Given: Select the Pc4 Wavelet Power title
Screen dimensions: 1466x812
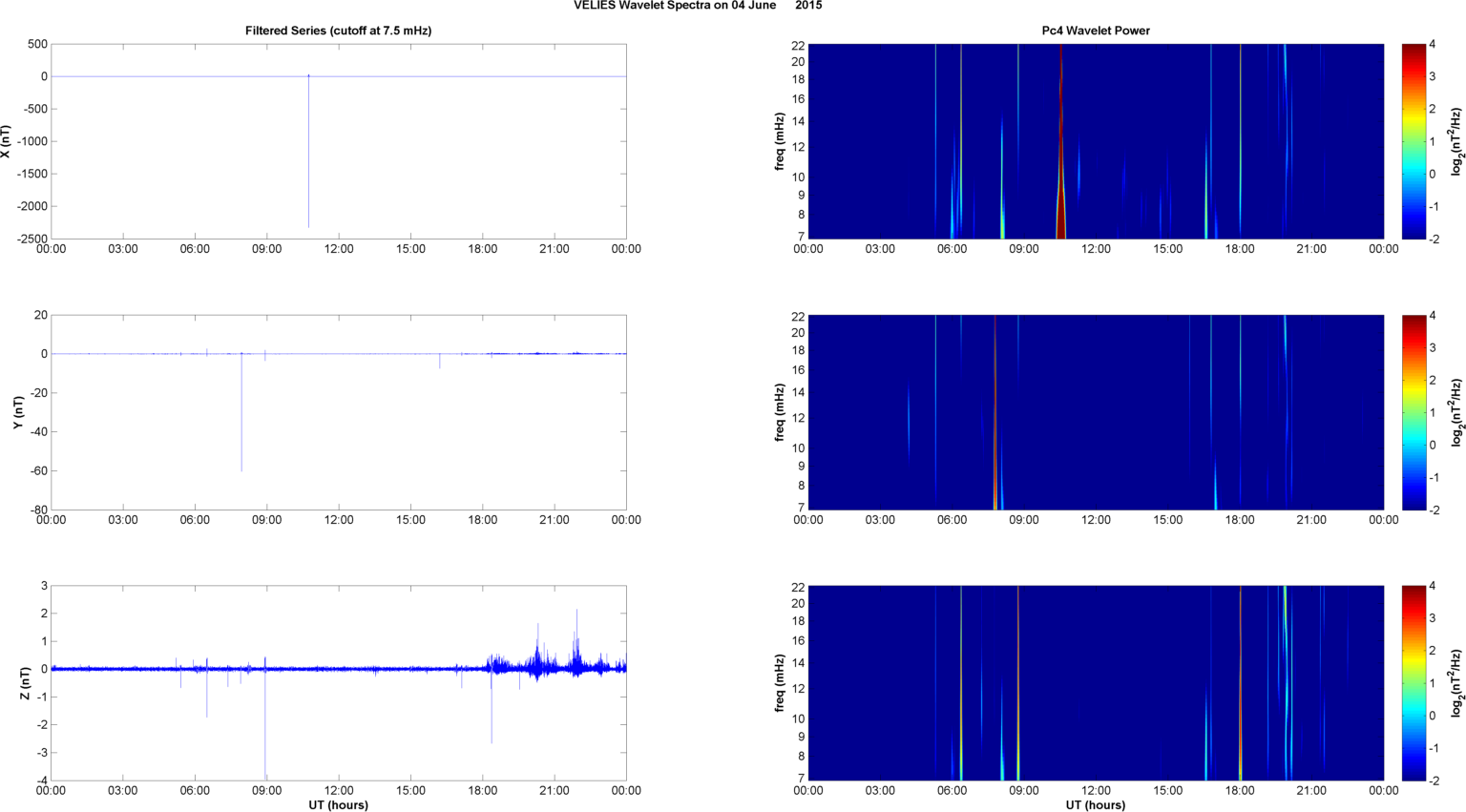Looking at the screenshot, I should point(1095,31).
